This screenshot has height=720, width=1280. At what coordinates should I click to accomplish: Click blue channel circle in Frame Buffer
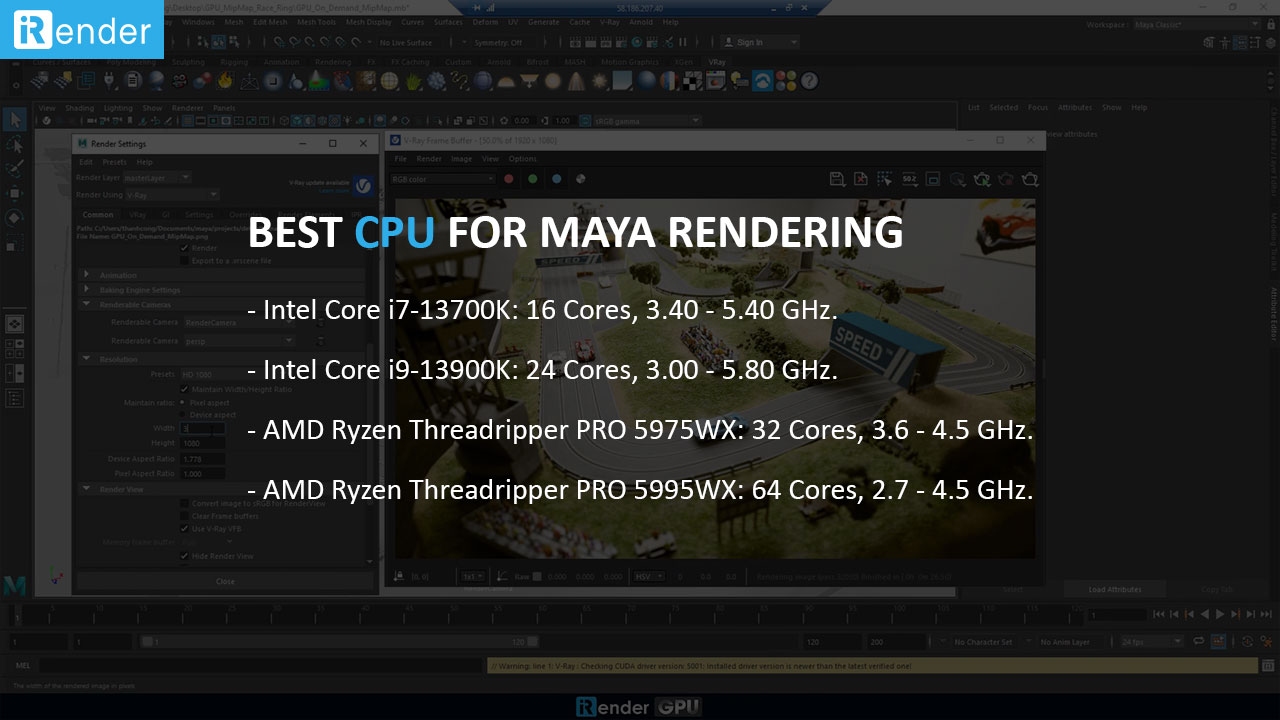click(557, 179)
